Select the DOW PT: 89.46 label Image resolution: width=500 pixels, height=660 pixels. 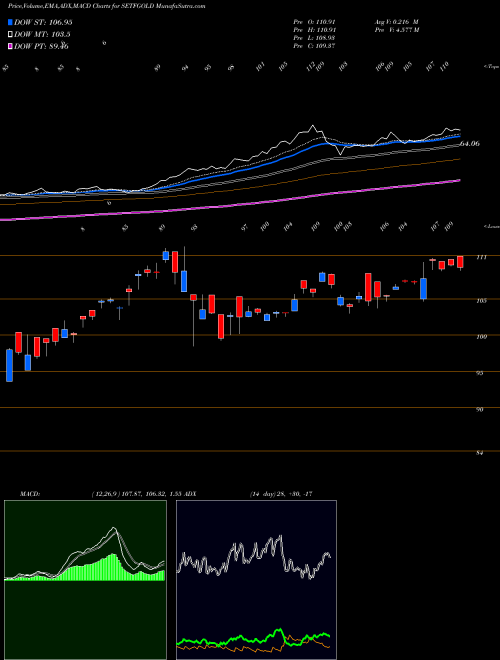click(41, 46)
